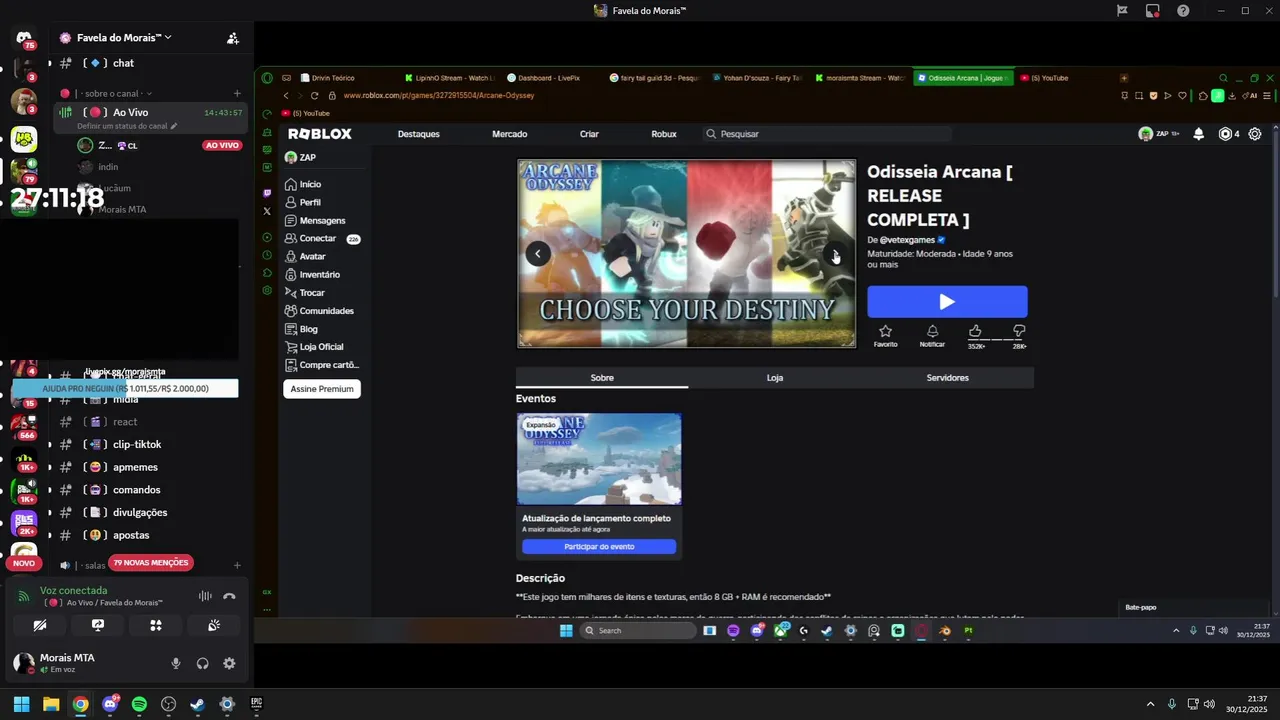The image size is (1280, 720).
Task: Open the soundboard button
Action: [214, 625]
